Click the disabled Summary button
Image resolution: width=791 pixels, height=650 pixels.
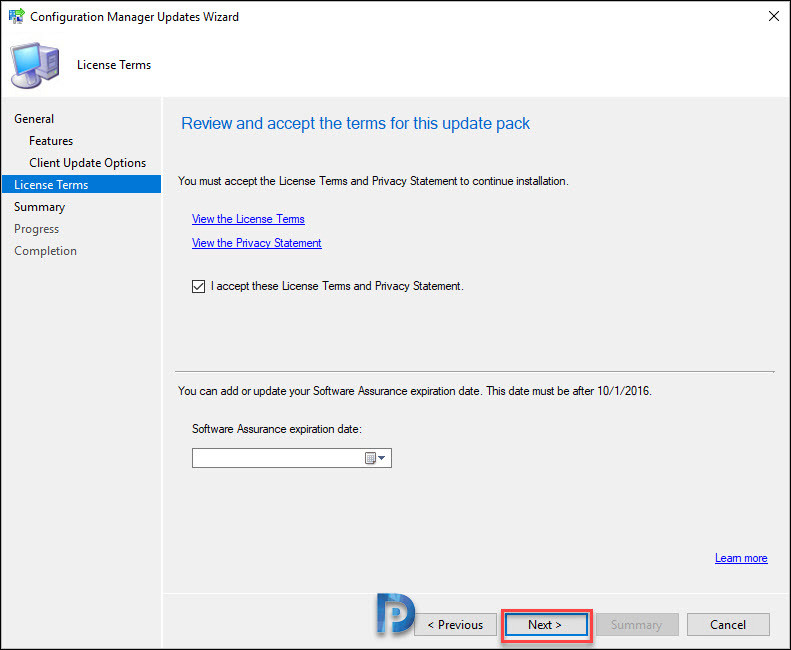point(637,625)
